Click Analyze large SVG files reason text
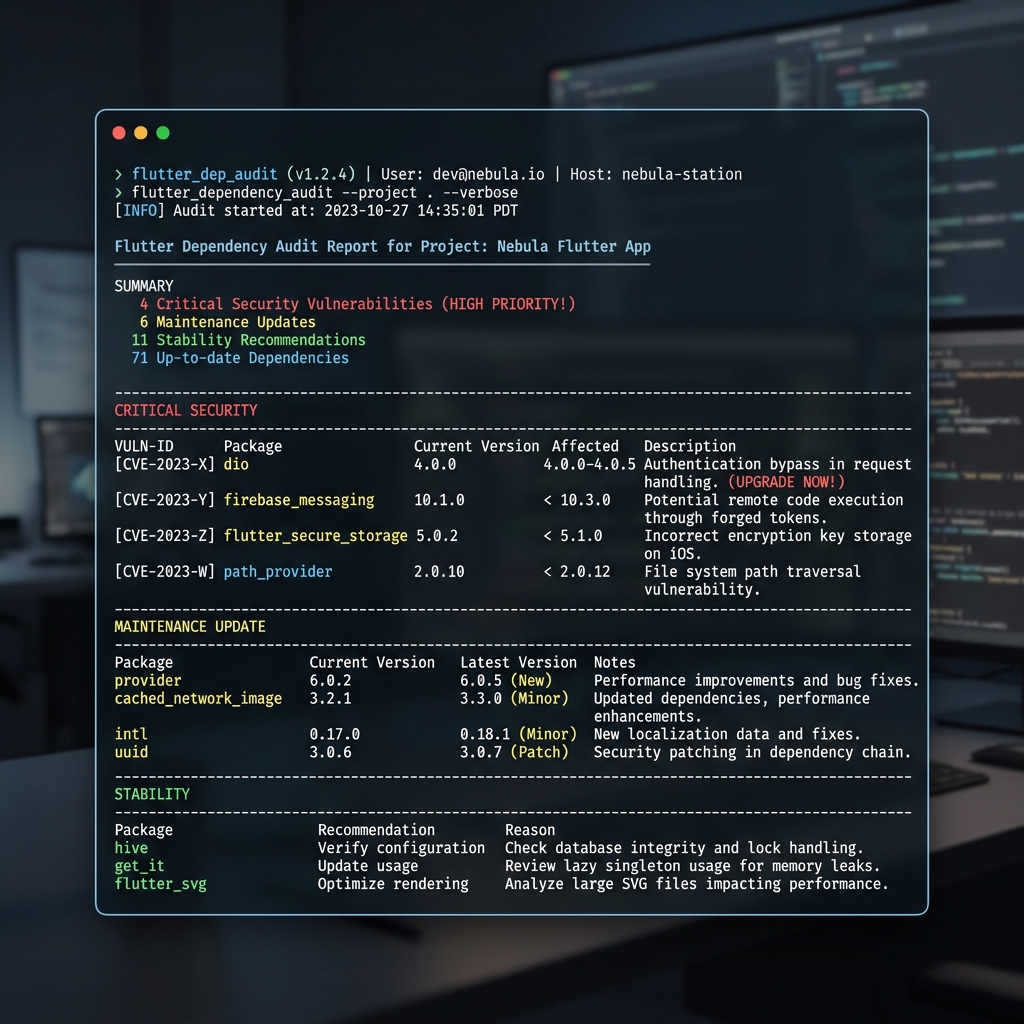This screenshot has height=1024, width=1024. click(696, 884)
